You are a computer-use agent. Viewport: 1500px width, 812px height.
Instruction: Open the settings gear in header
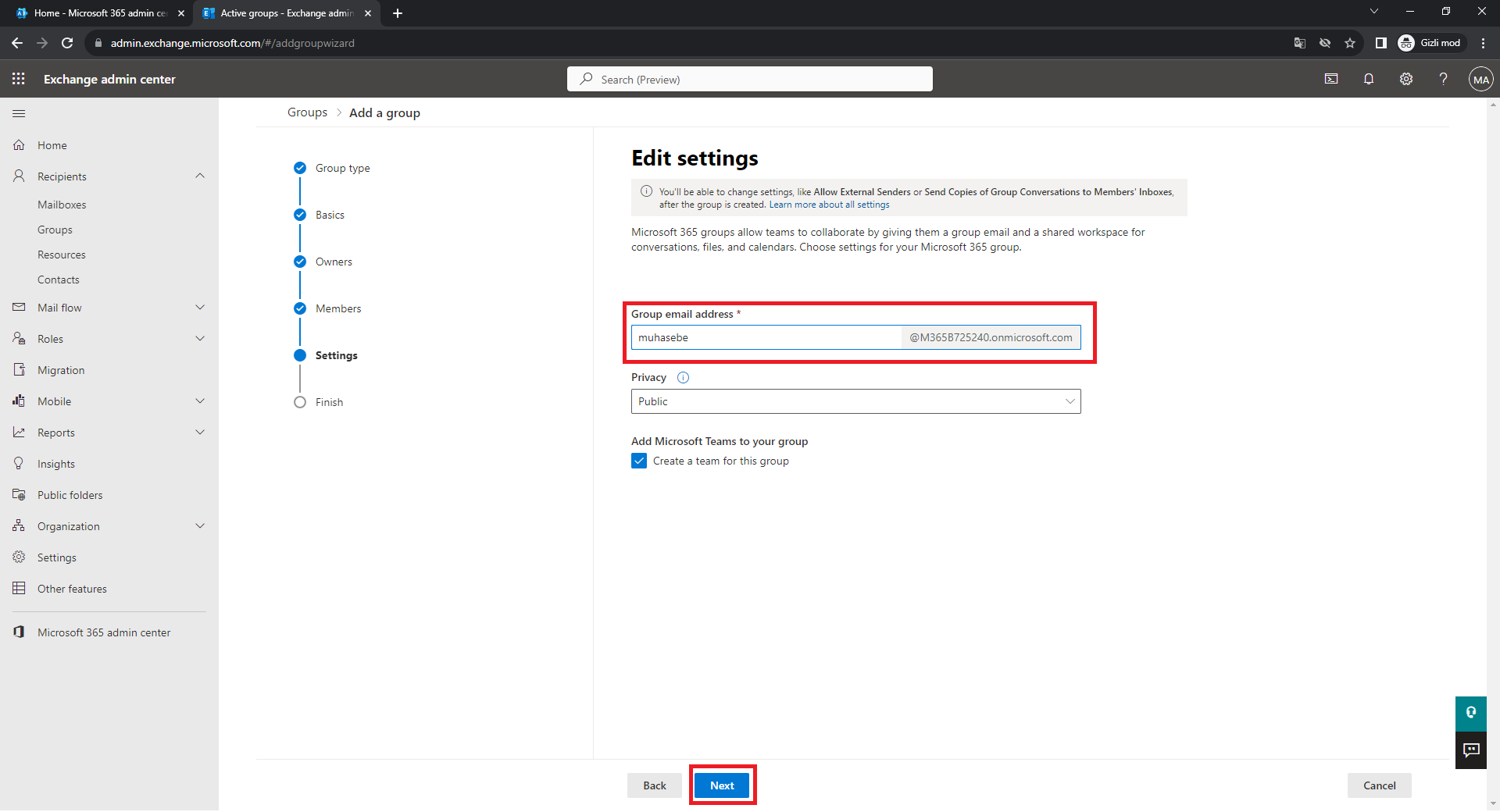(1406, 79)
